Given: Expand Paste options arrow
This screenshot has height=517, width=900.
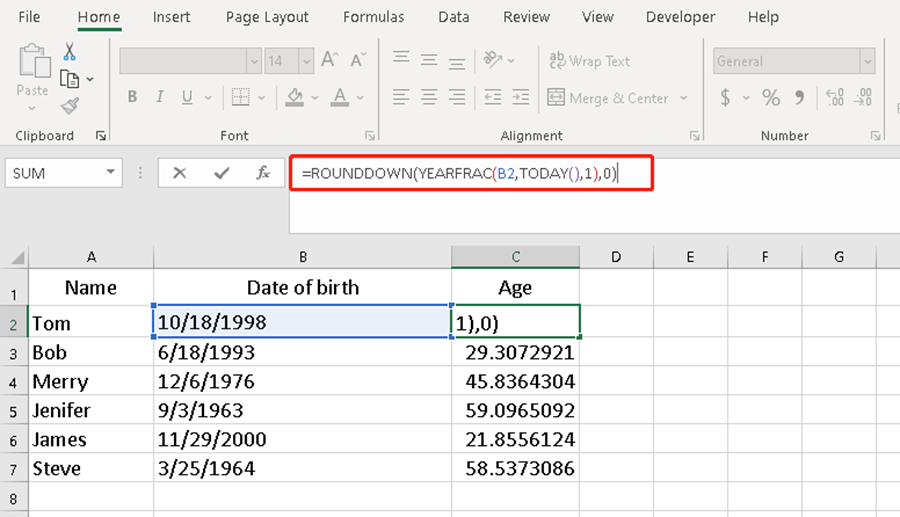Looking at the screenshot, I should 32,108.
